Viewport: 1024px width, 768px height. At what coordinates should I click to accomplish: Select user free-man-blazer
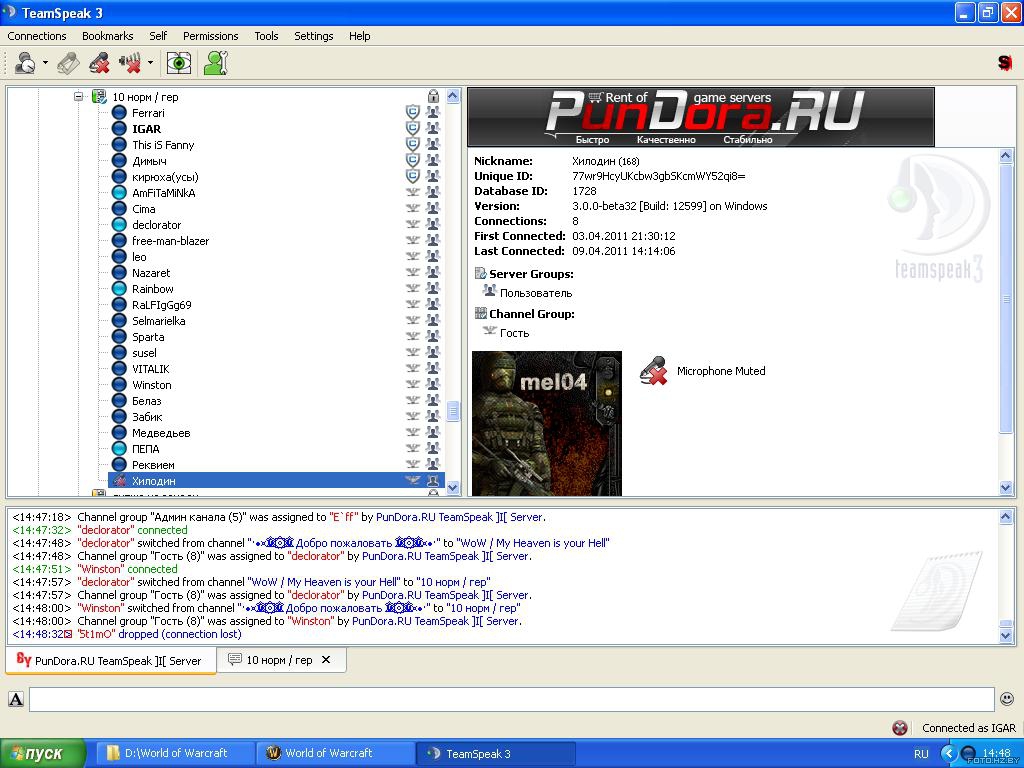[170, 241]
